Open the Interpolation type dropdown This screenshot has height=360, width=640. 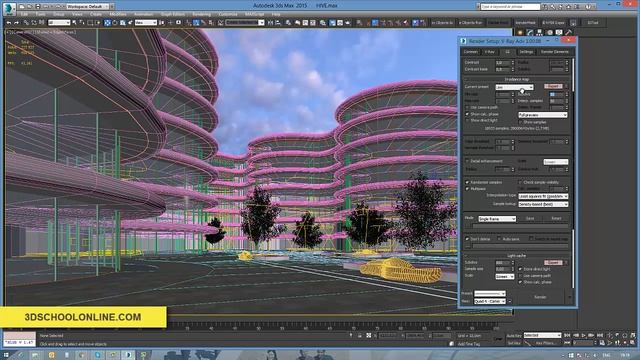coord(543,196)
